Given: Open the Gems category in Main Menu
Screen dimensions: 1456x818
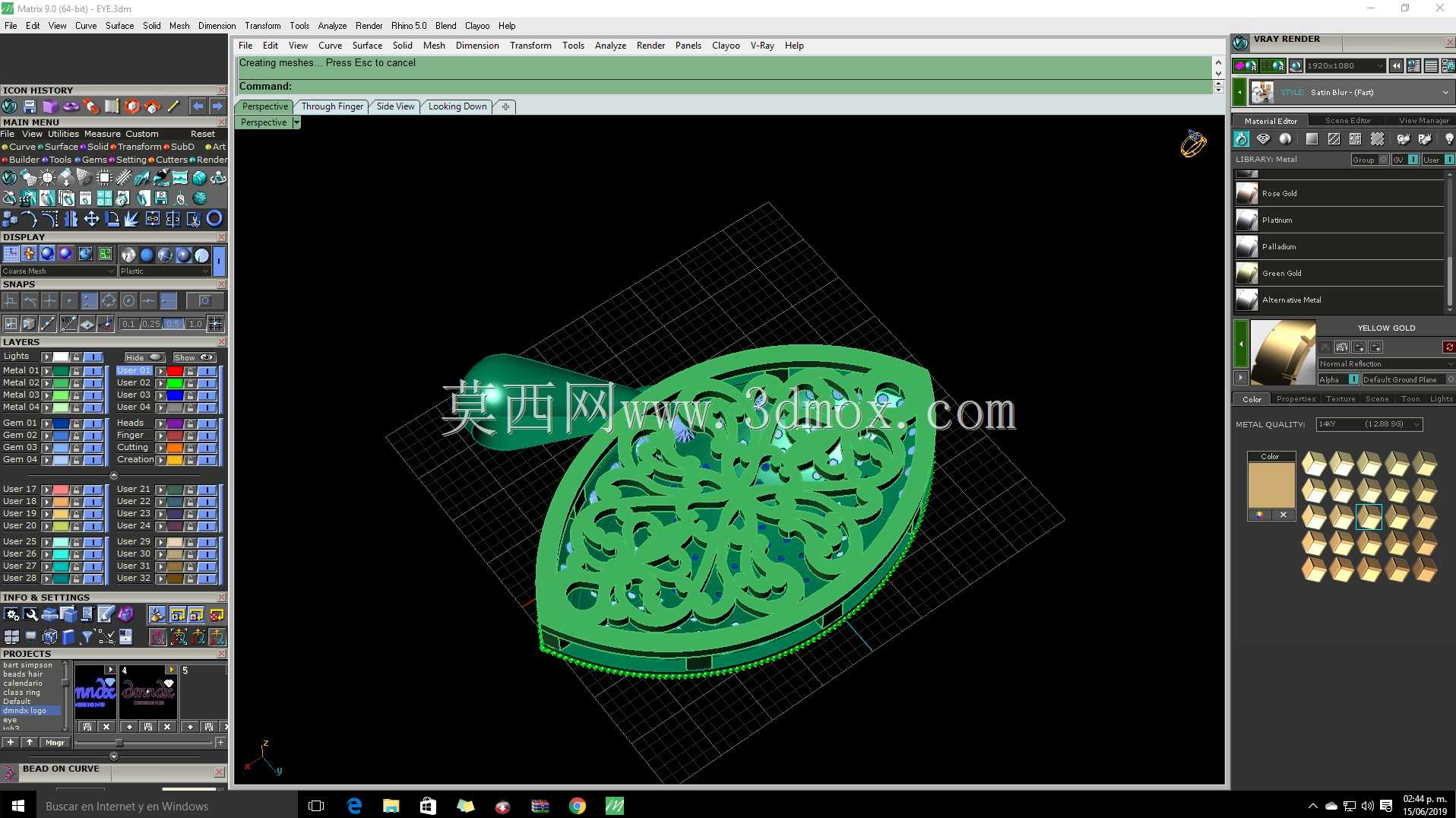Looking at the screenshot, I should [94, 160].
